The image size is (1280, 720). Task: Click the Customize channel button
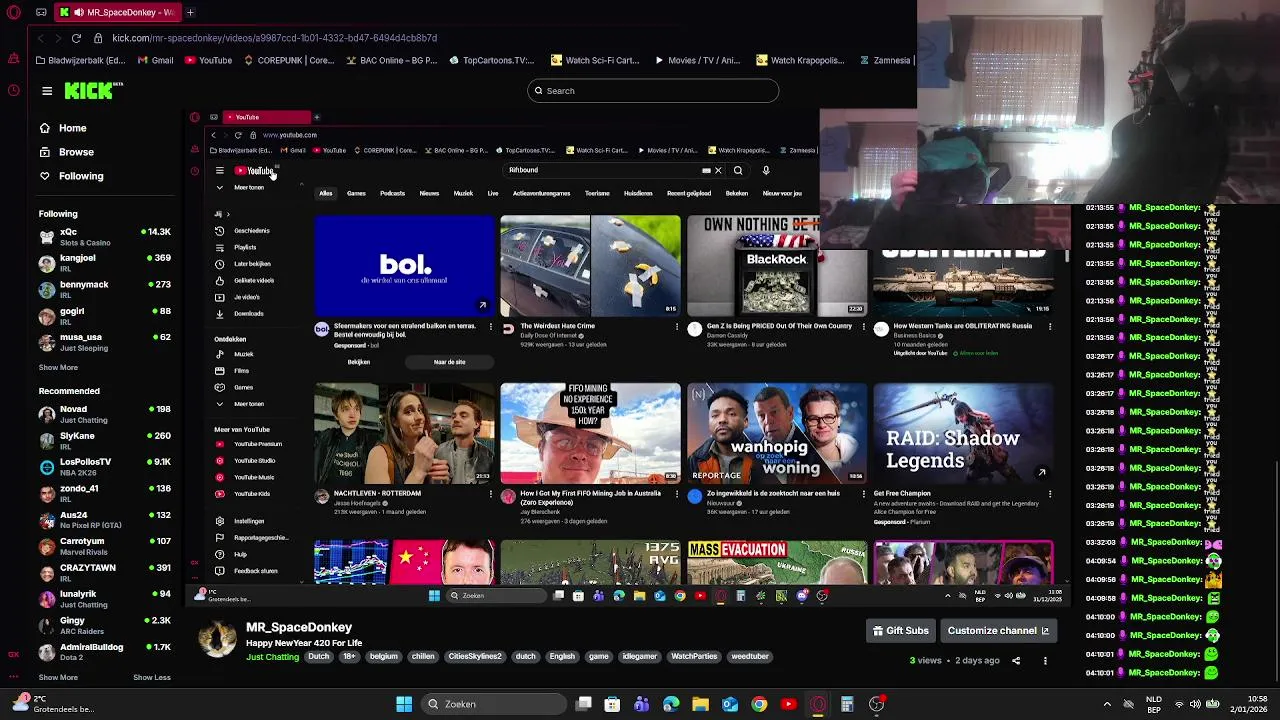click(998, 631)
